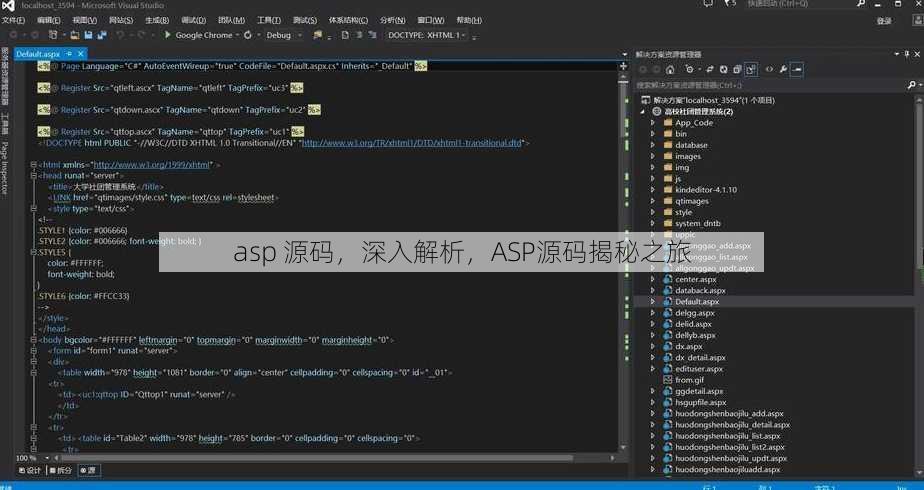924x490 pixels.
Task: Expand the database folder
Action: click(652, 145)
